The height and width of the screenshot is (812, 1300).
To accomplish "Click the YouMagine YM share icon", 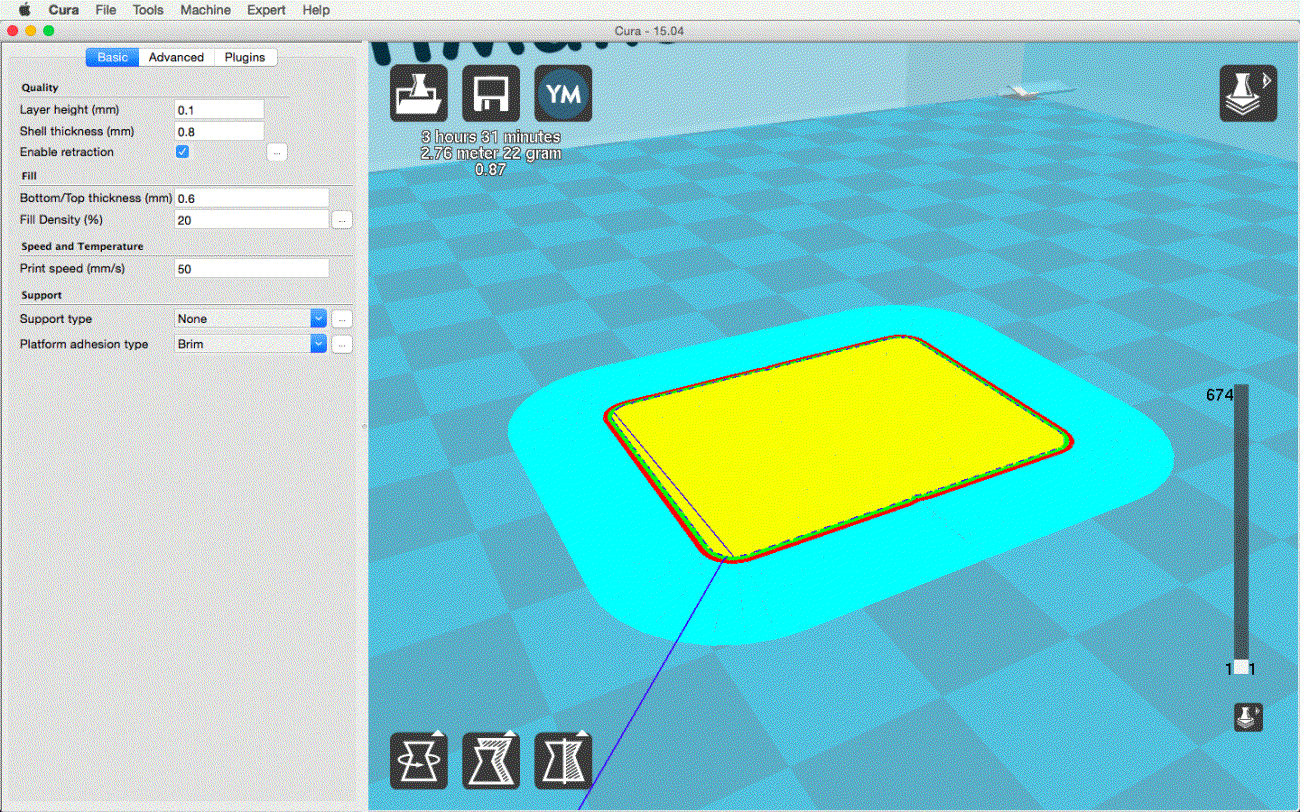I will click(x=563, y=94).
